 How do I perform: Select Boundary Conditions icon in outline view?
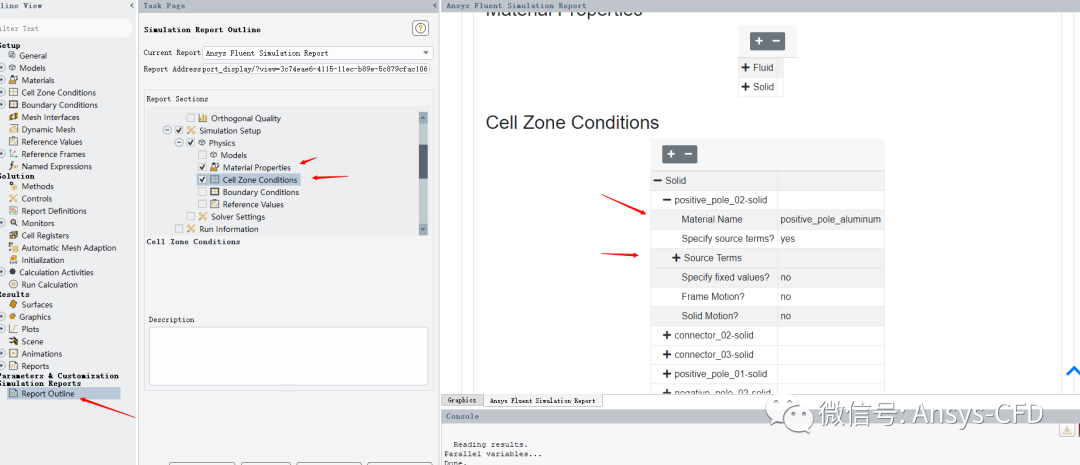tap(14, 105)
